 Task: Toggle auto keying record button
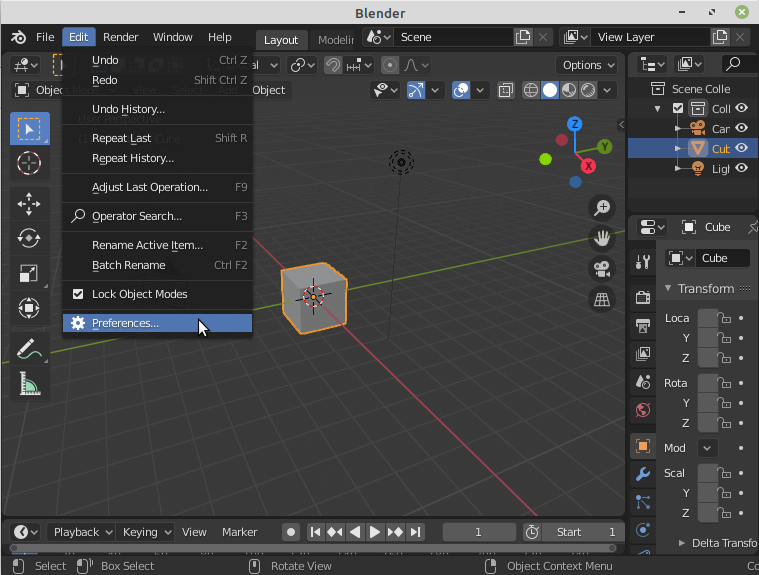[291, 532]
